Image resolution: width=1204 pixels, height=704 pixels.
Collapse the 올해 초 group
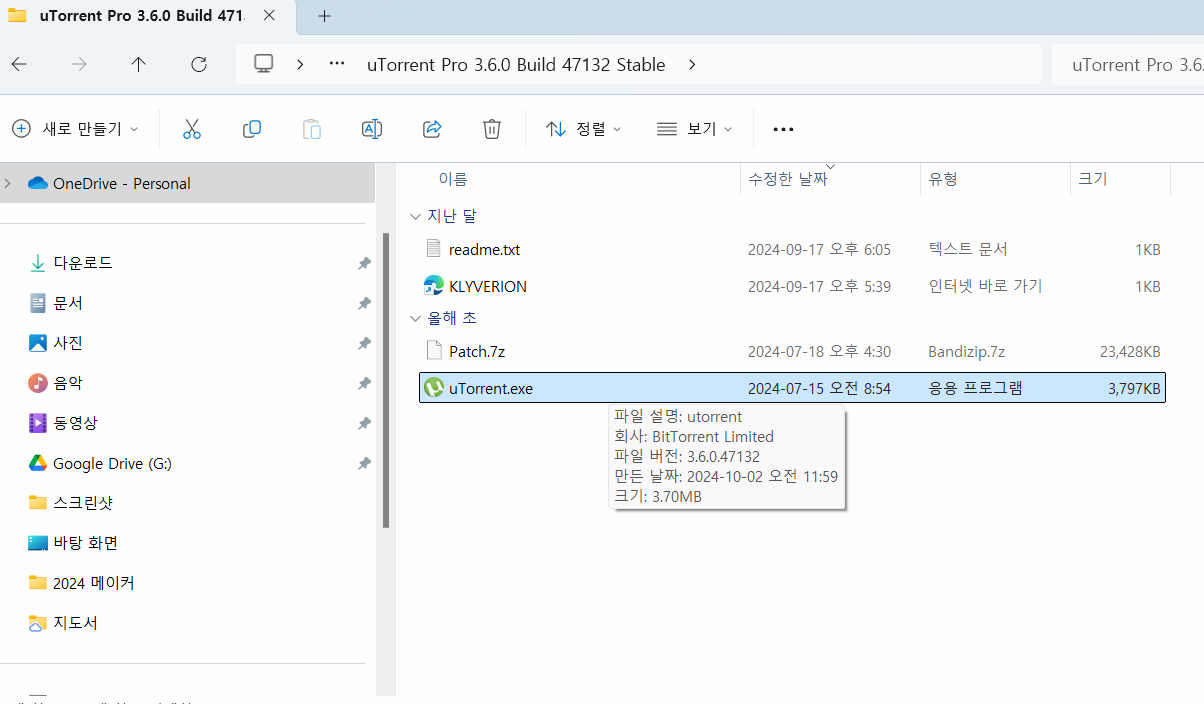415,318
